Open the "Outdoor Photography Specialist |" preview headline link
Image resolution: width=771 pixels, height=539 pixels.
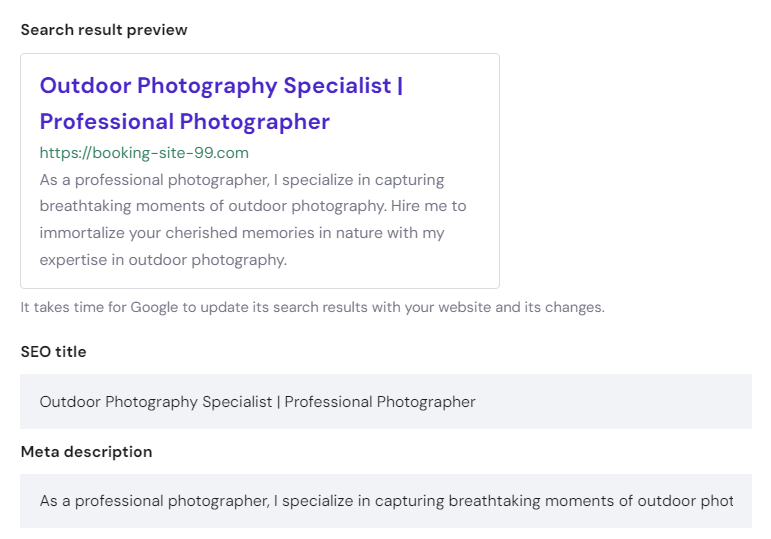(x=221, y=86)
